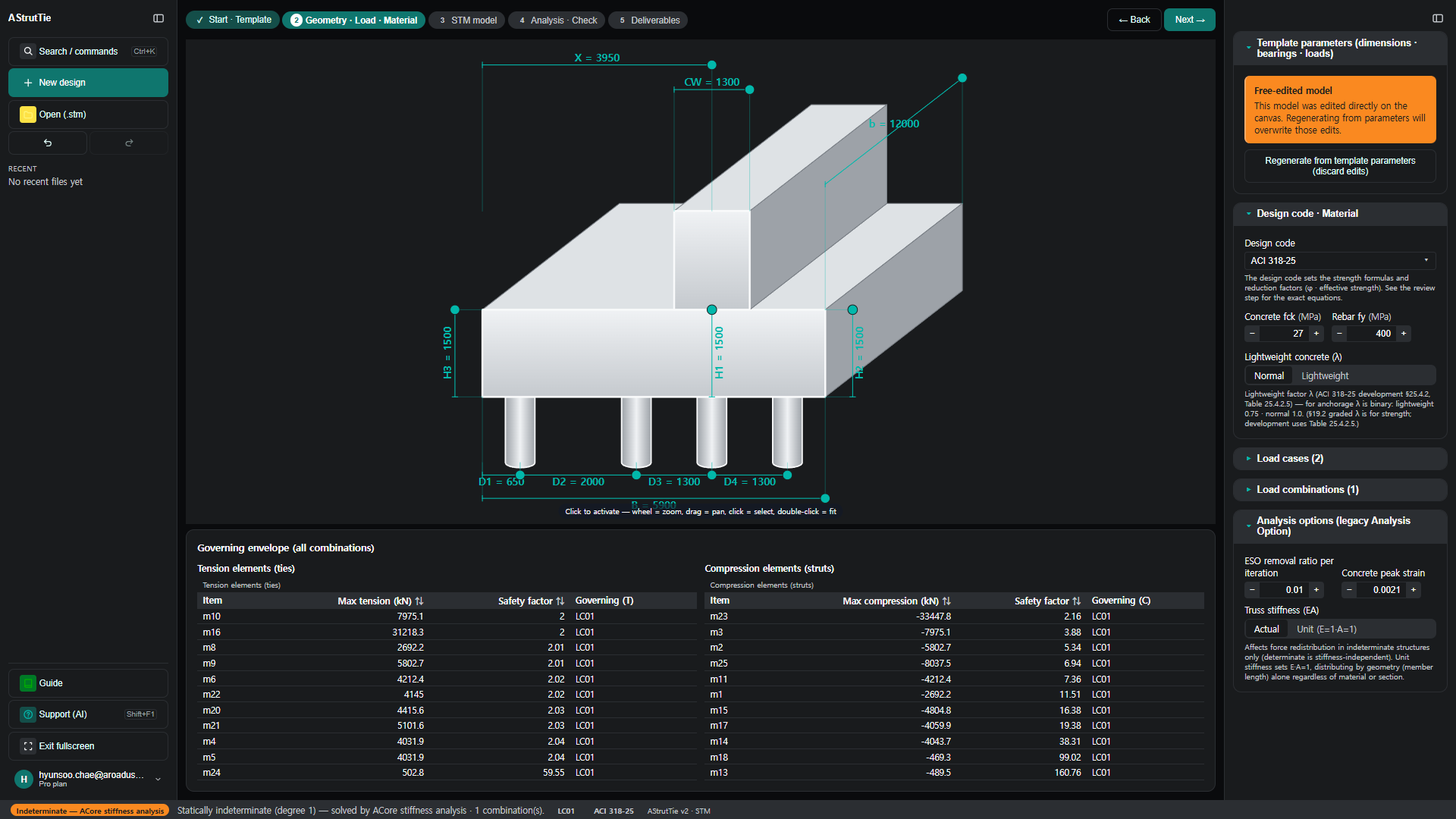Image resolution: width=1456 pixels, height=819 pixels.
Task: Open Analysis · Check step
Action: click(x=557, y=20)
